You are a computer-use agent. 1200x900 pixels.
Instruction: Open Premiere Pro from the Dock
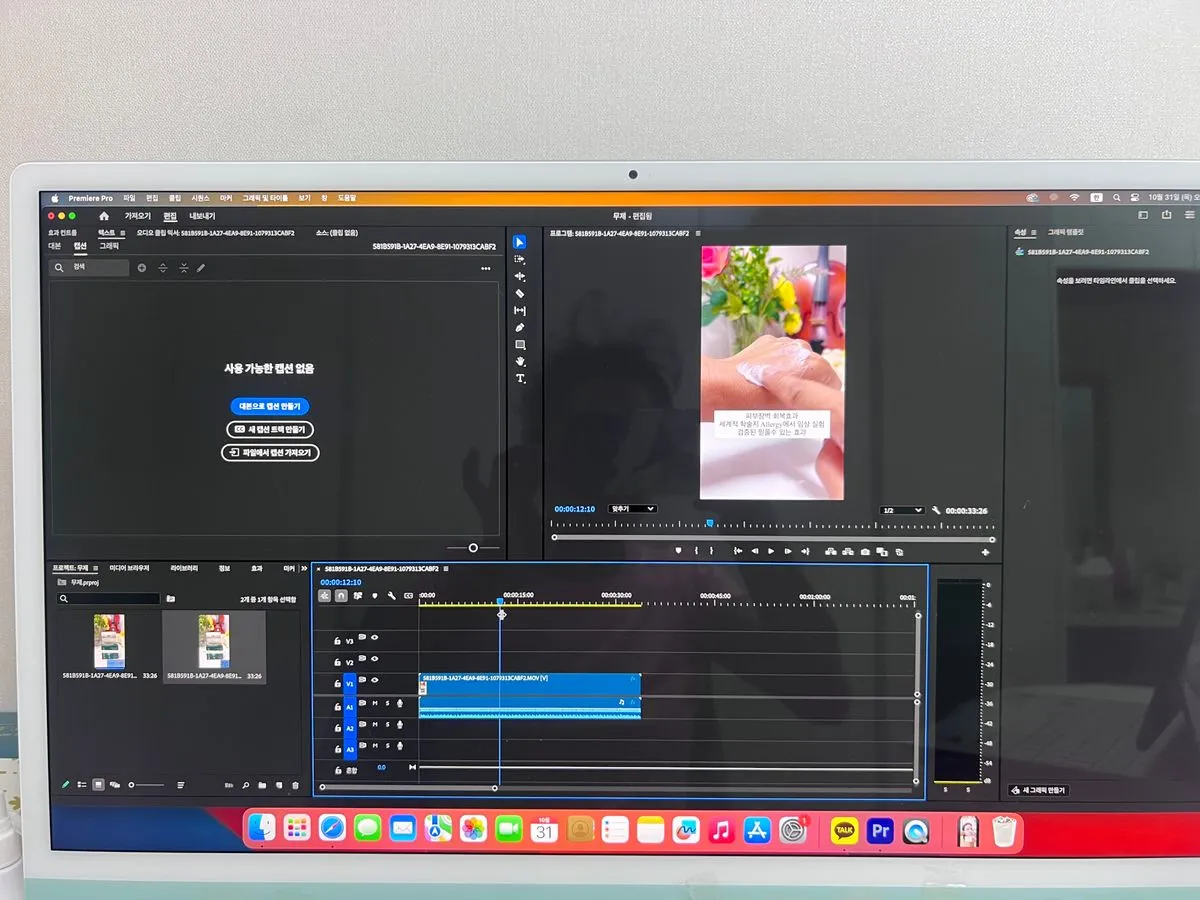tap(880, 829)
